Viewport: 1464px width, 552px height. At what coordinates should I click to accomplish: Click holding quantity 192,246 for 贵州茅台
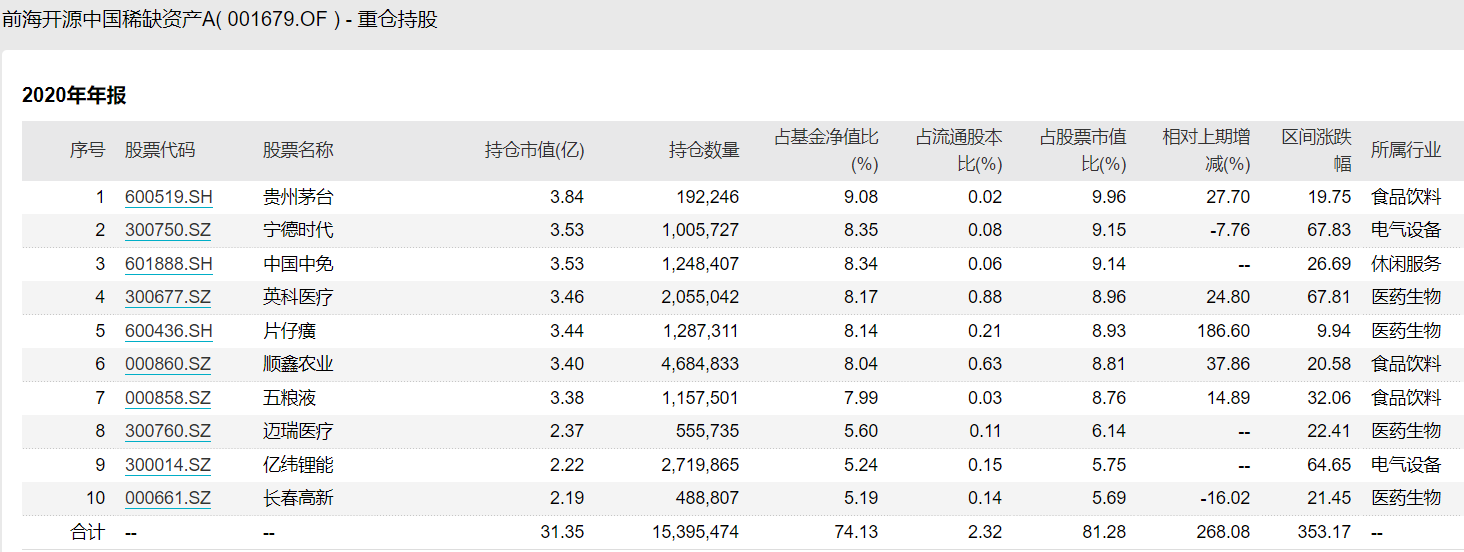click(708, 197)
